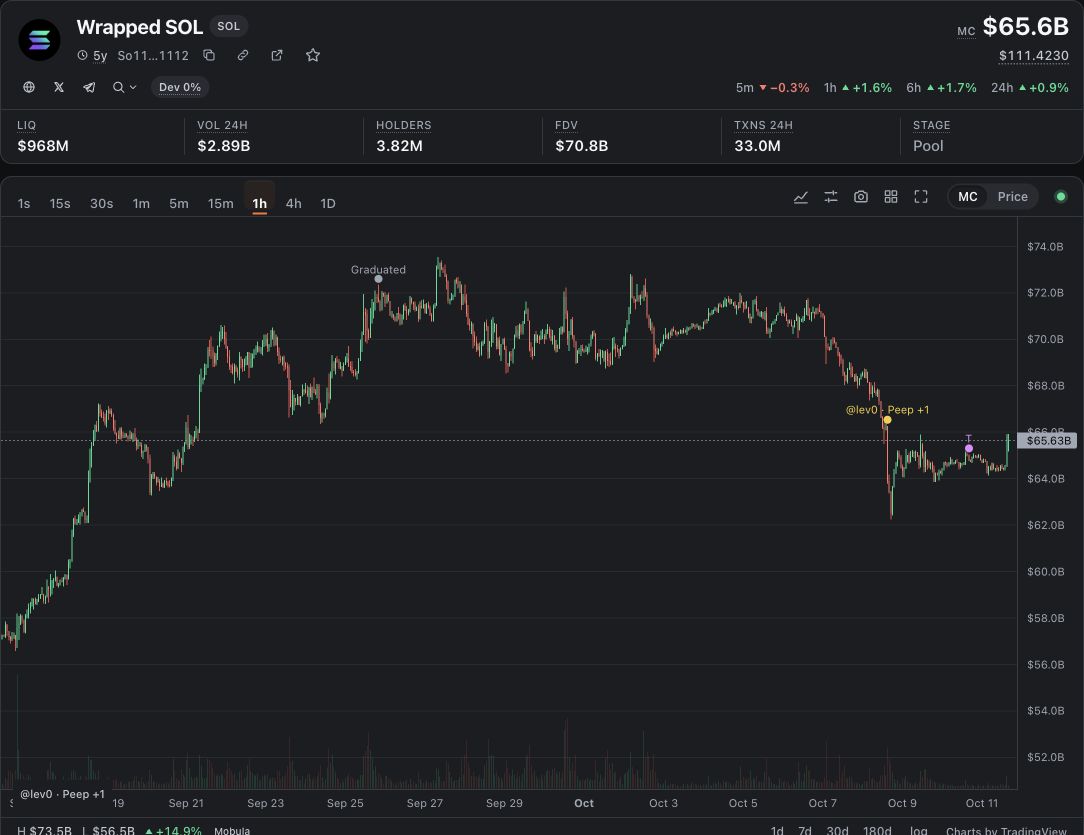Click the FDV $70.8B stat
This screenshot has width=1084, height=835.
[x=581, y=136]
